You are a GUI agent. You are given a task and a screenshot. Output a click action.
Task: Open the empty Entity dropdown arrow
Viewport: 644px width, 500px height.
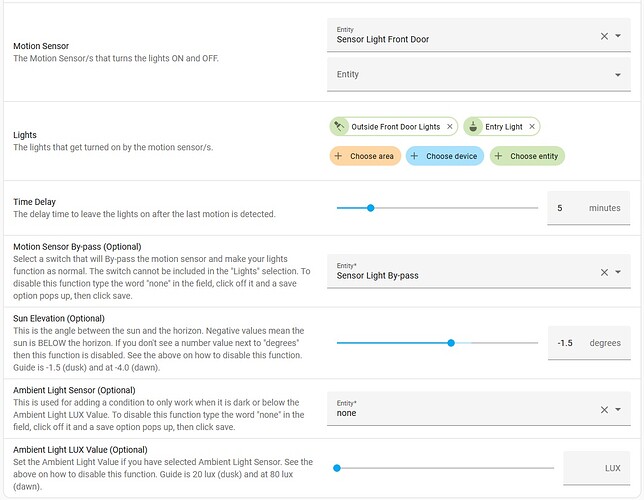click(618, 75)
